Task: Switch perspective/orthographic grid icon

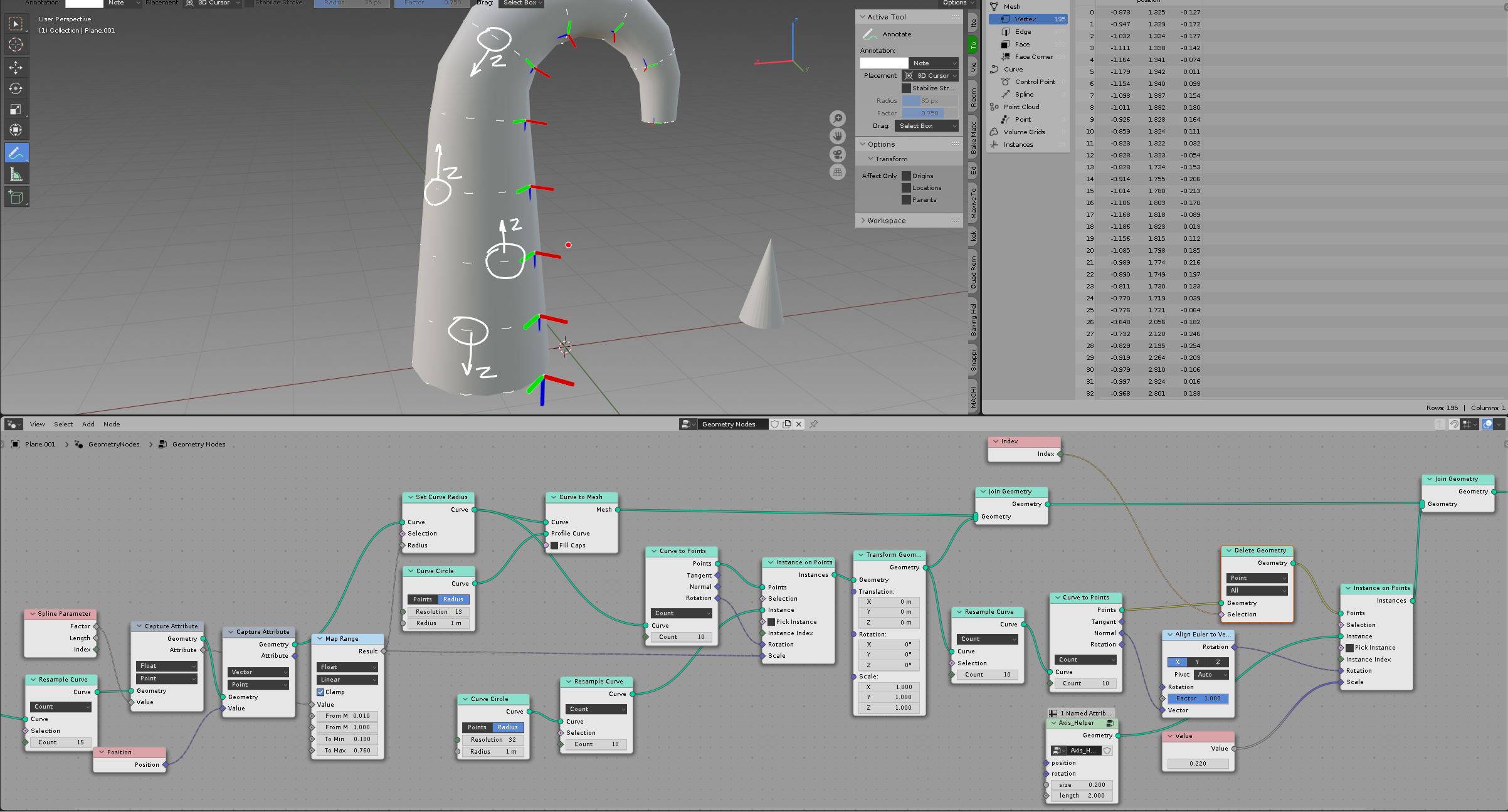Action: [x=838, y=172]
